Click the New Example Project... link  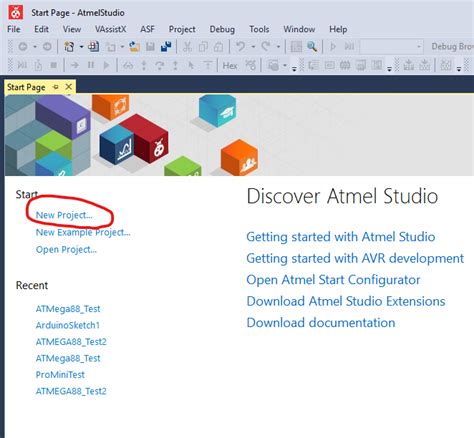tap(83, 232)
